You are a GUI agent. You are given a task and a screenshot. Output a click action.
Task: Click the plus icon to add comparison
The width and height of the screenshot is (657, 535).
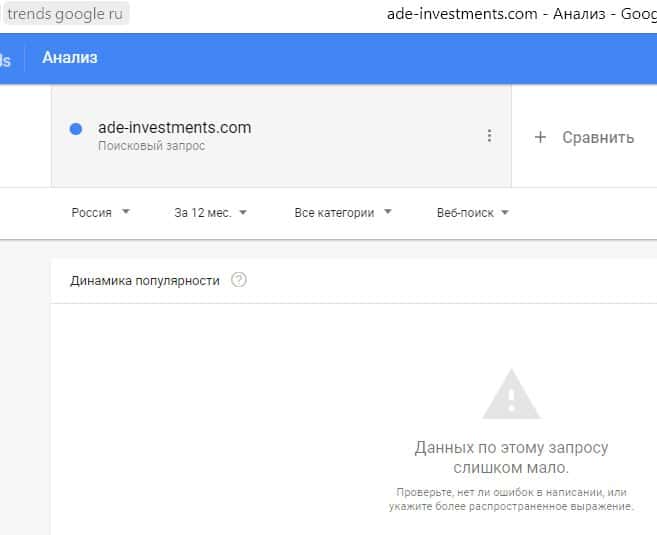click(x=540, y=137)
